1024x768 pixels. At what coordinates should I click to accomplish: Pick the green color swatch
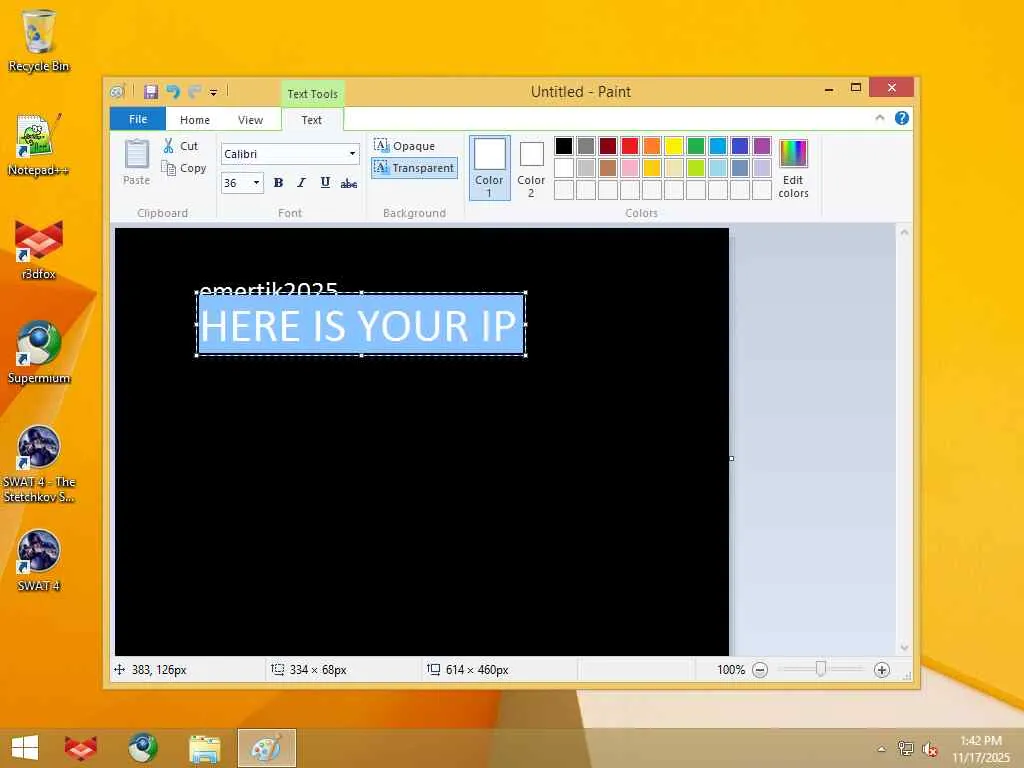[696, 146]
